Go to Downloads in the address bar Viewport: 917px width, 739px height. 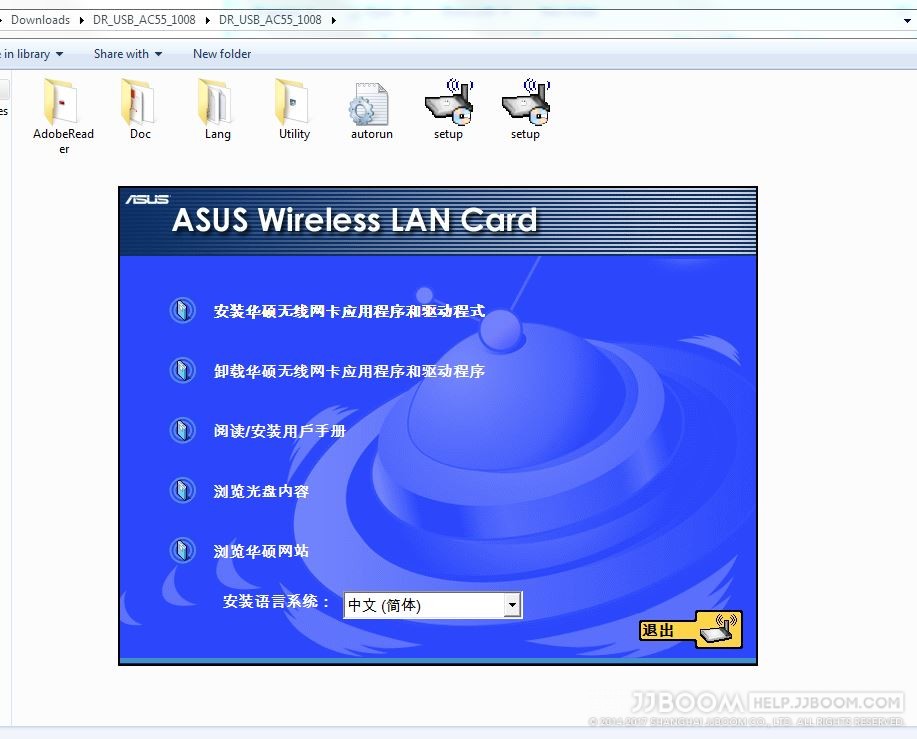click(40, 20)
